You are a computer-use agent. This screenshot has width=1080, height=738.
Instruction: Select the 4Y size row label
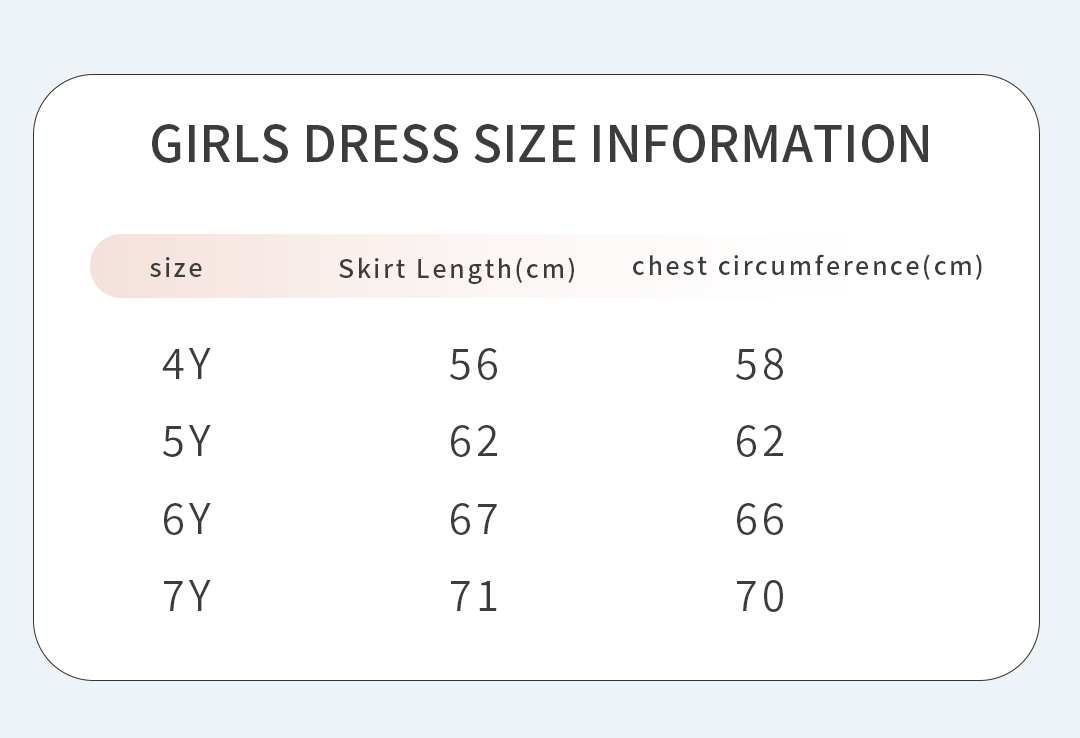[187, 364]
